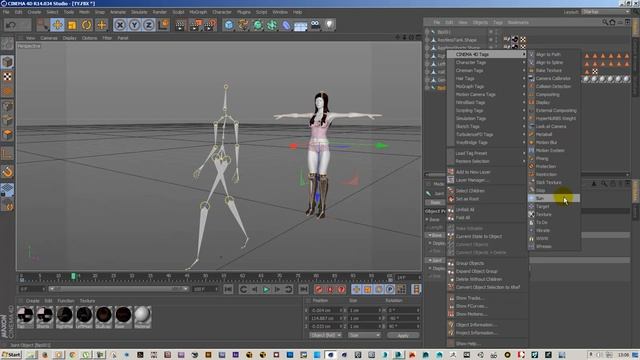Choose Vibrate tag from the submenu
640x360 pixels.
(553, 231)
